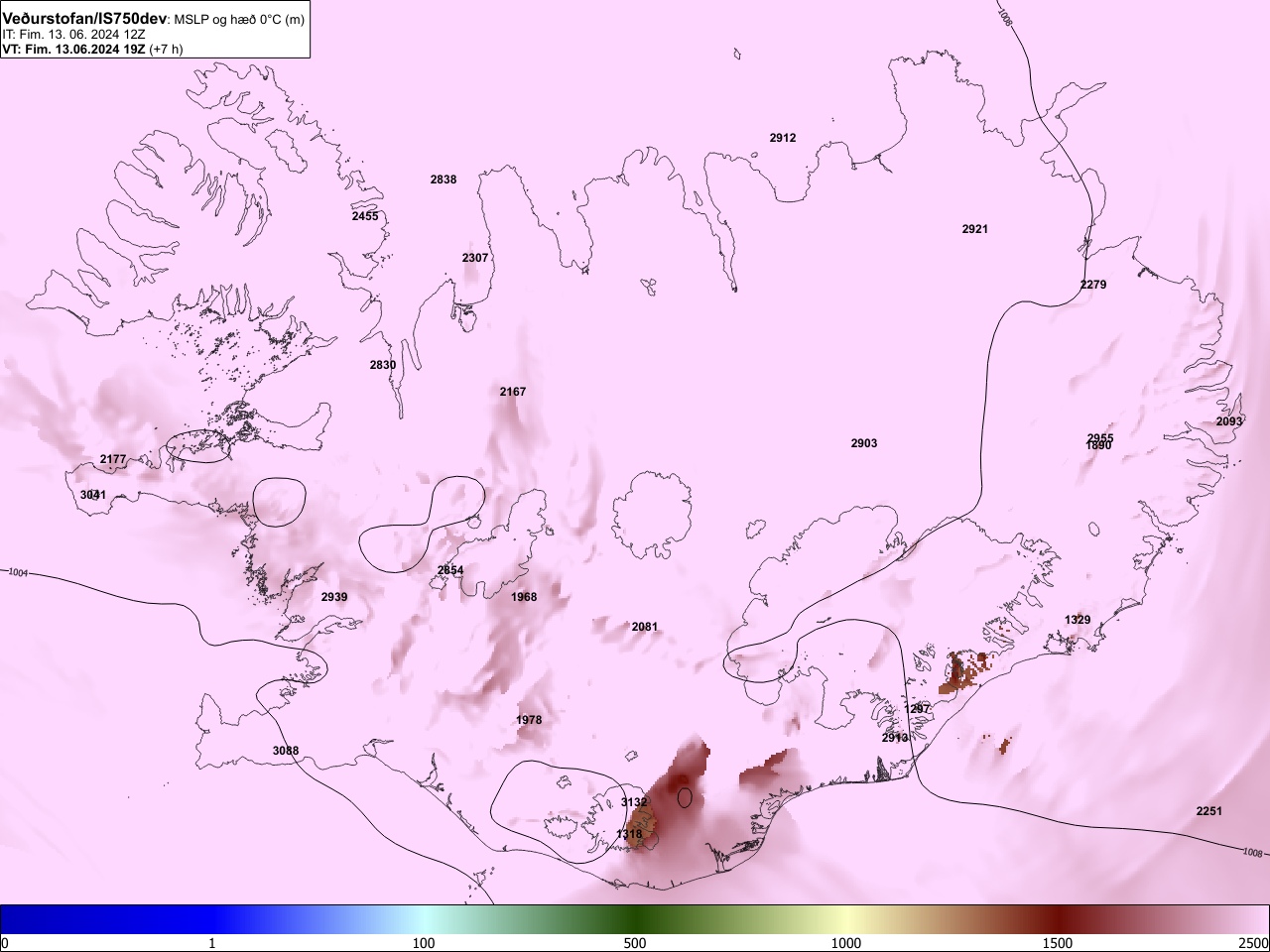This screenshot has width=1270, height=952.
Task: Click the 1000 tick label on the color scale
Action: (846, 943)
